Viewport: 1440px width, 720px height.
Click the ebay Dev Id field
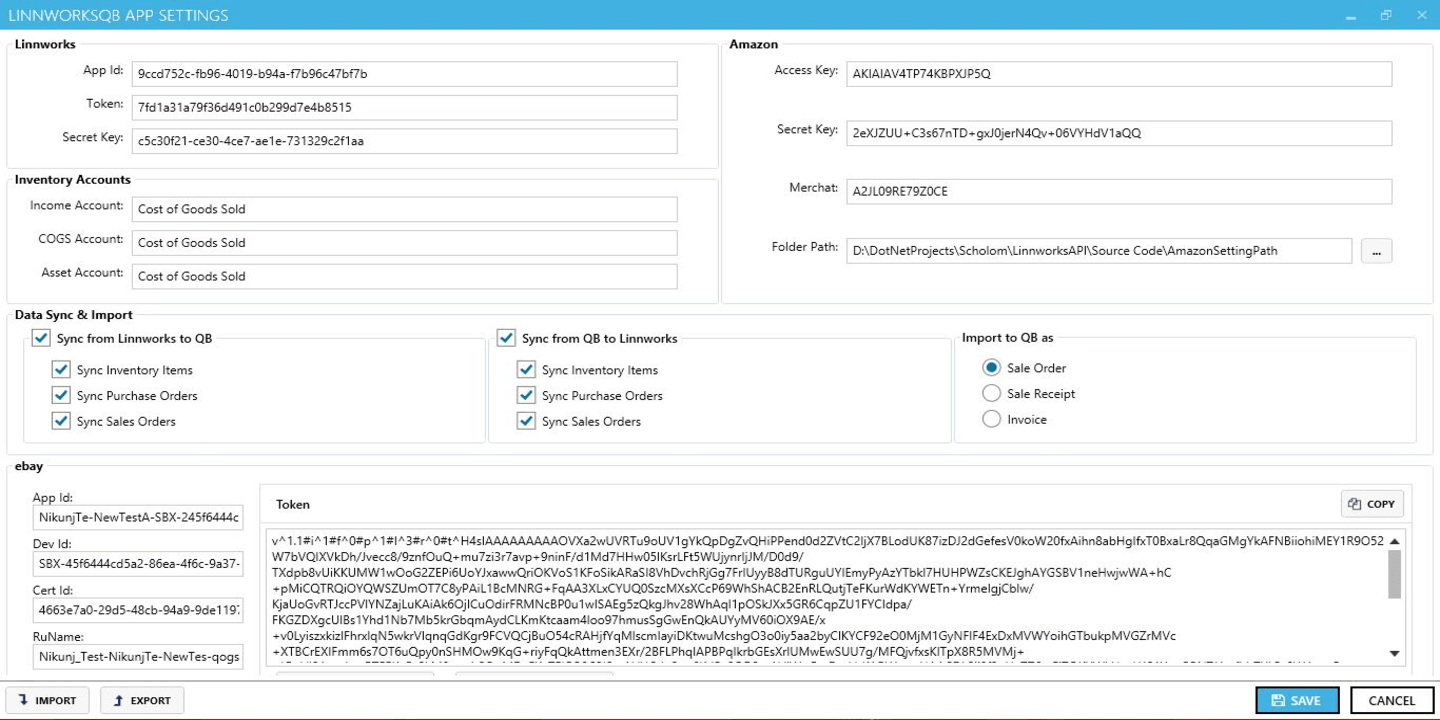tap(137, 564)
